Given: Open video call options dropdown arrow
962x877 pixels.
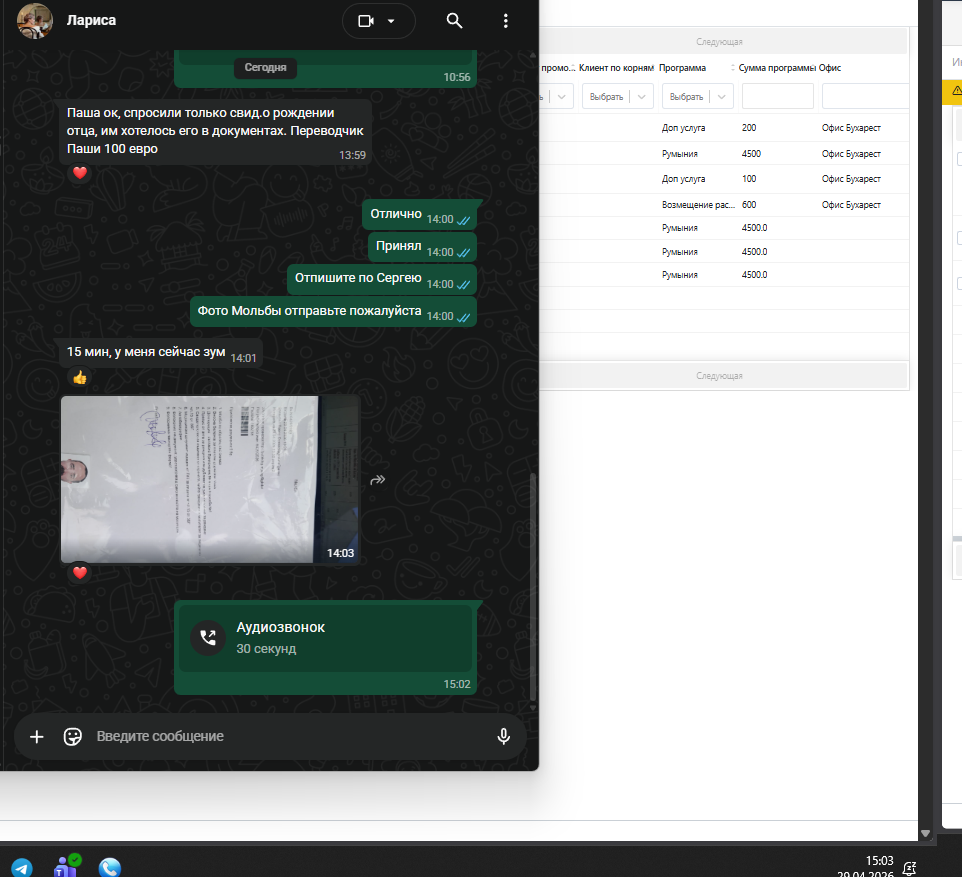Looking at the screenshot, I should click(391, 21).
